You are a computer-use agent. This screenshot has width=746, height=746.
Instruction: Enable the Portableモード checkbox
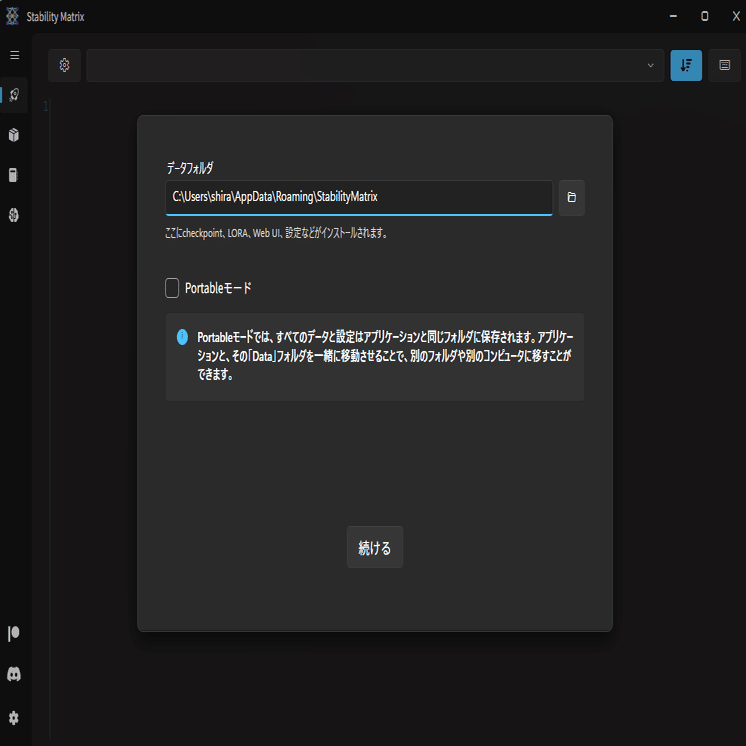click(172, 288)
